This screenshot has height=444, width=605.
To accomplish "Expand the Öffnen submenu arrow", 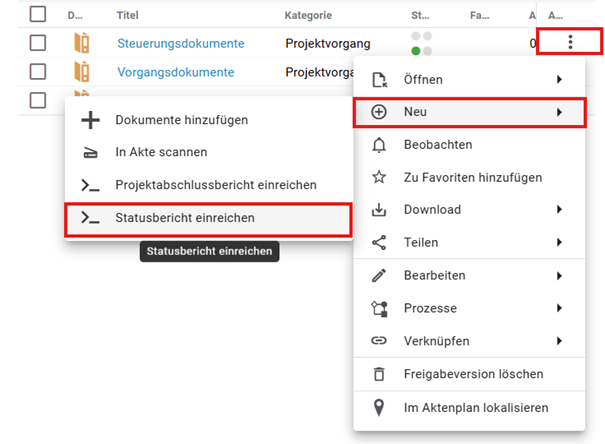I will 559,80.
